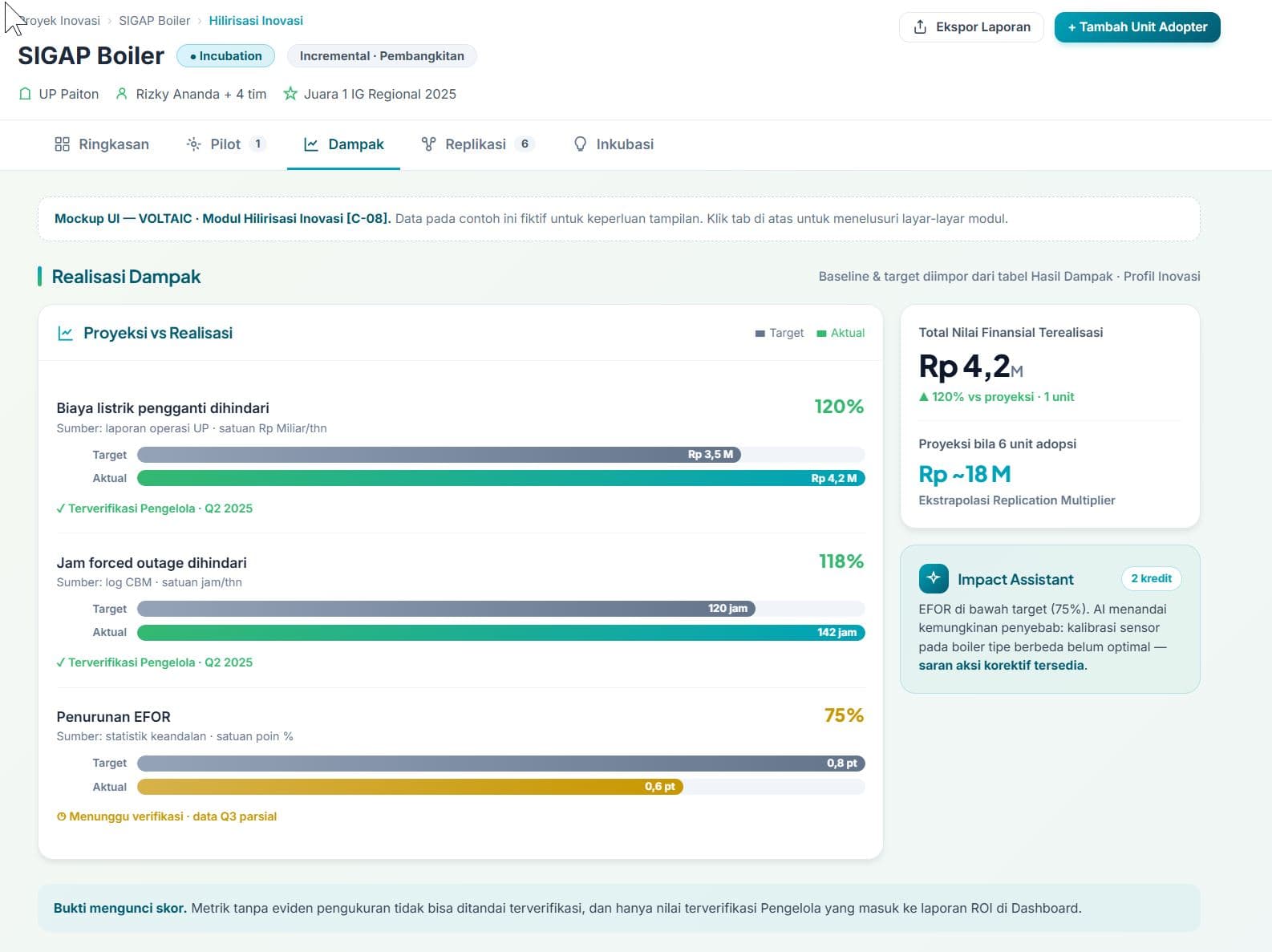Click the Target legend color swatch
The image size is (1272, 952).
(760, 334)
